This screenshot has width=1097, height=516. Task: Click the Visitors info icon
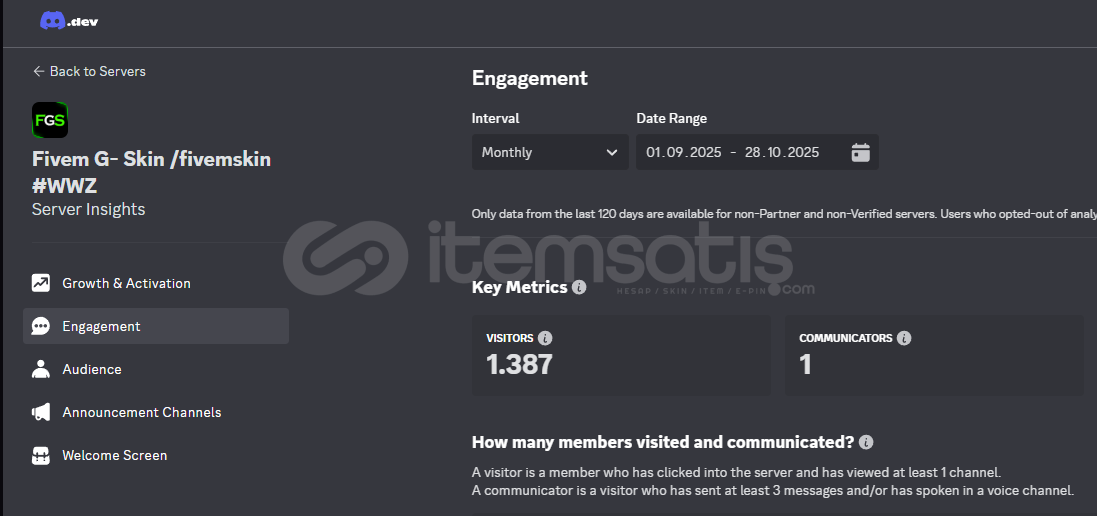pyautogui.click(x=545, y=338)
